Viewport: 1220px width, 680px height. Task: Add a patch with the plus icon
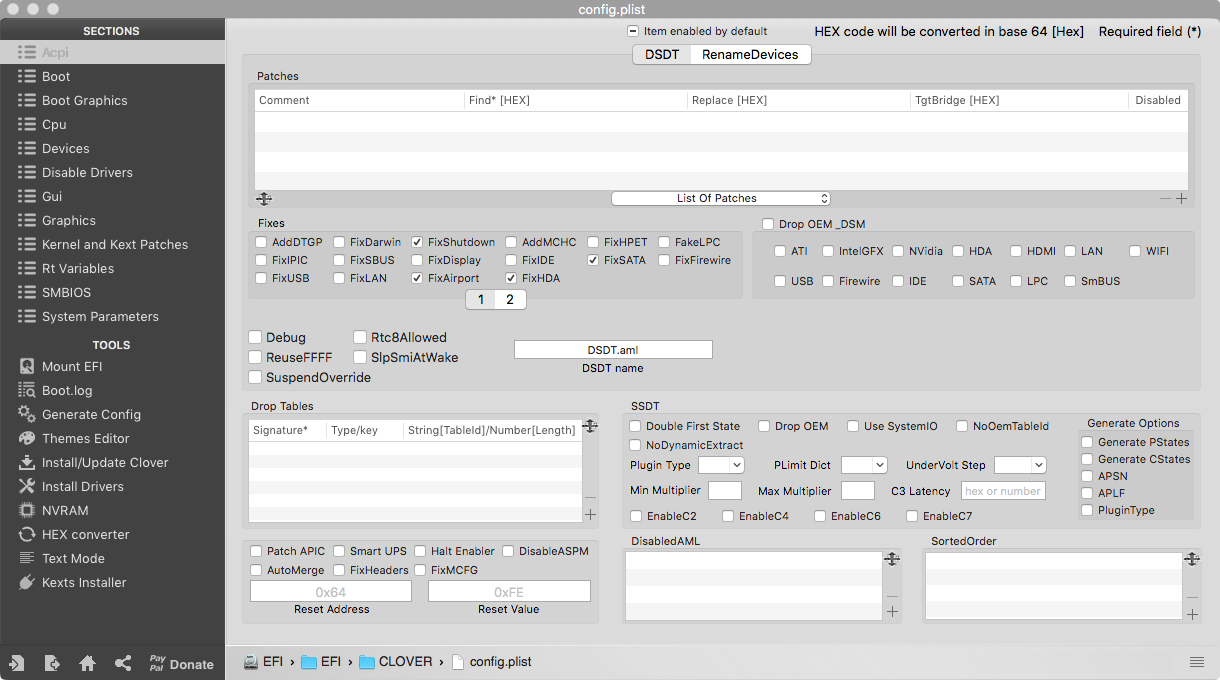[1181, 199]
